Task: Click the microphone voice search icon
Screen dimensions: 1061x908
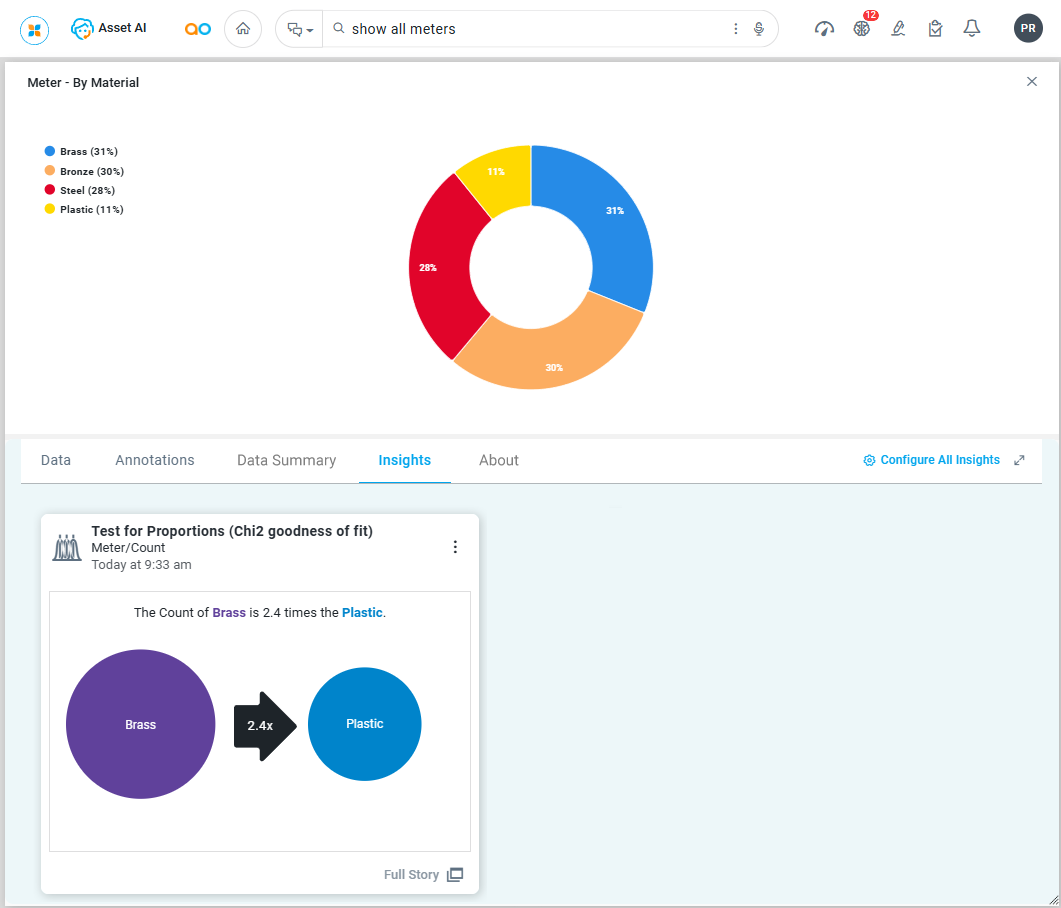Action: coord(759,29)
